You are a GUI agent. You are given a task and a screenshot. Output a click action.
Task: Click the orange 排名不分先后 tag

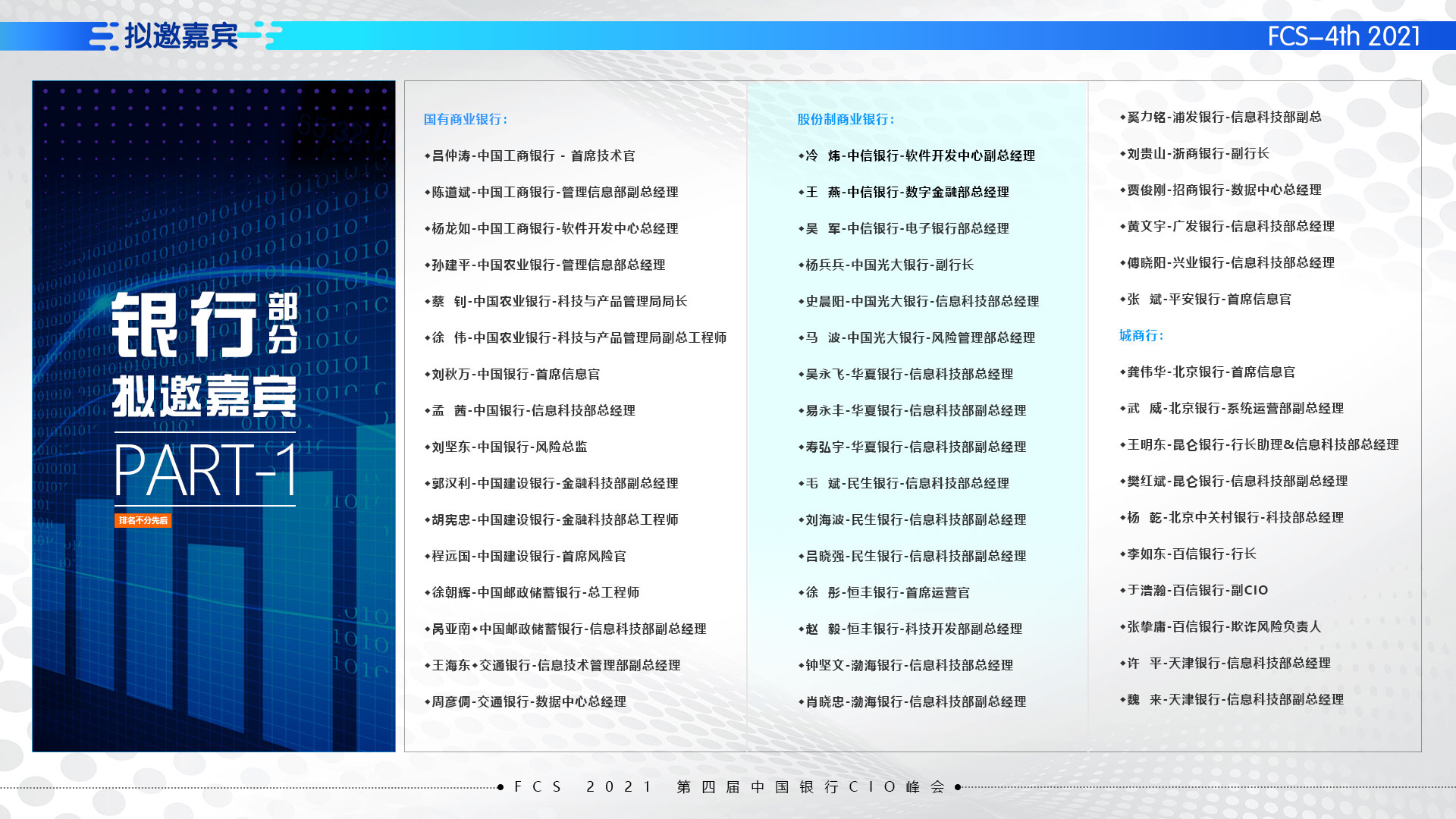click(x=143, y=520)
